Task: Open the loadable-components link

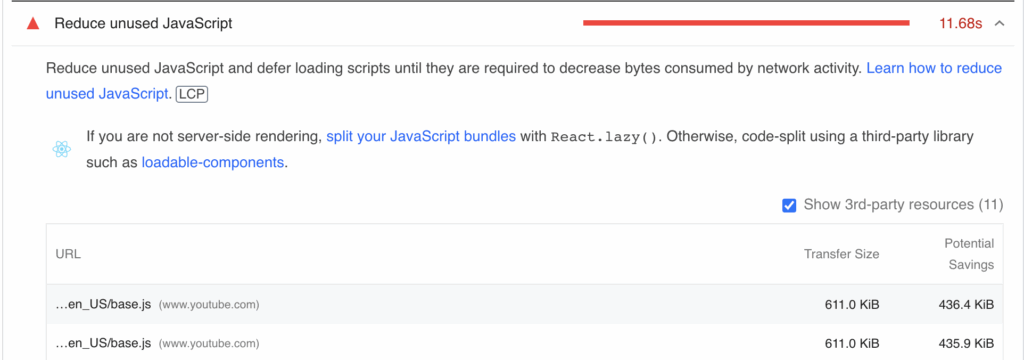Action: click(213, 162)
